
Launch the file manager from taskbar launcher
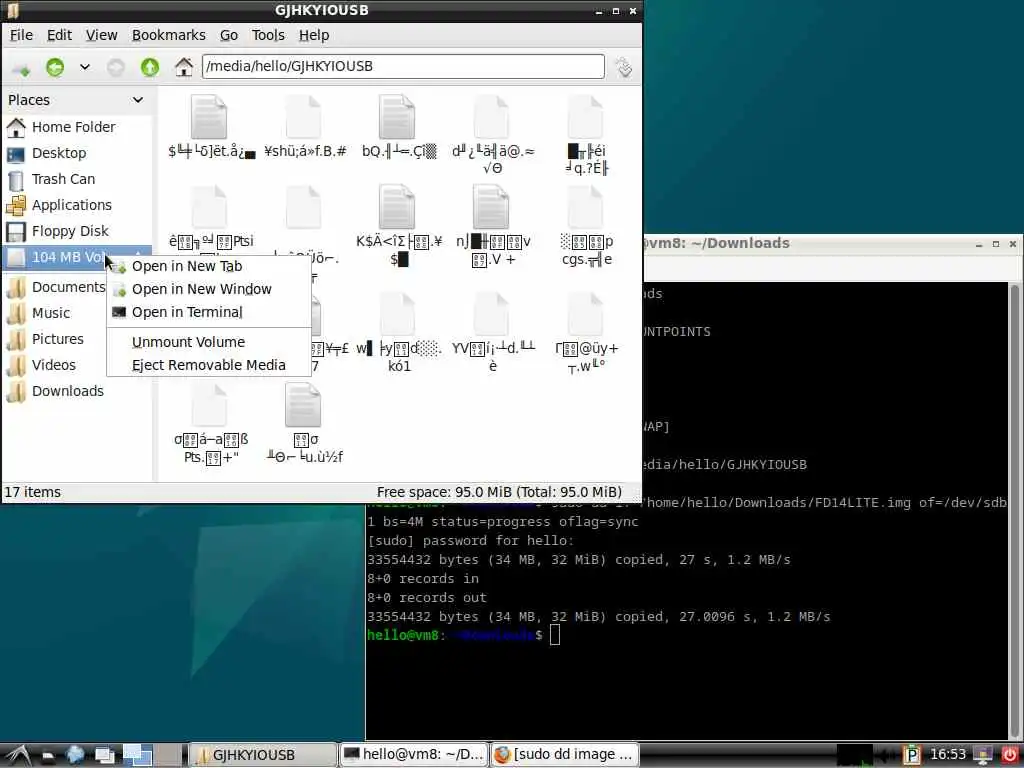click(x=48, y=756)
